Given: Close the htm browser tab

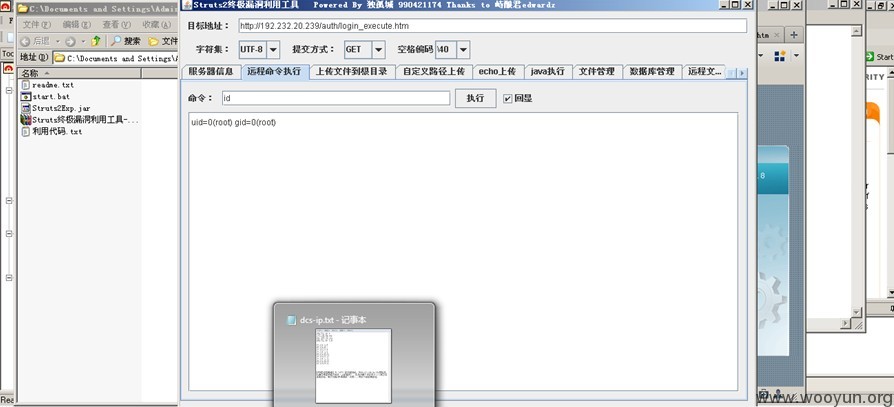Looking at the screenshot, I should tap(777, 35).
